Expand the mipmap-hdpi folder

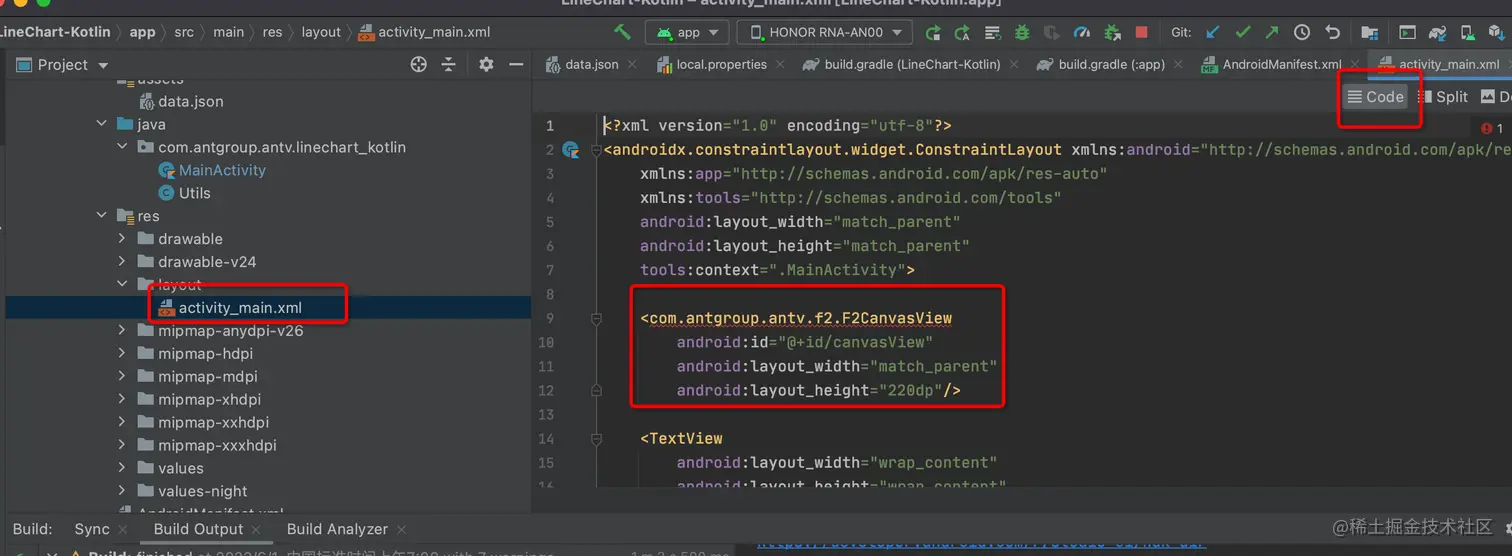[123, 353]
